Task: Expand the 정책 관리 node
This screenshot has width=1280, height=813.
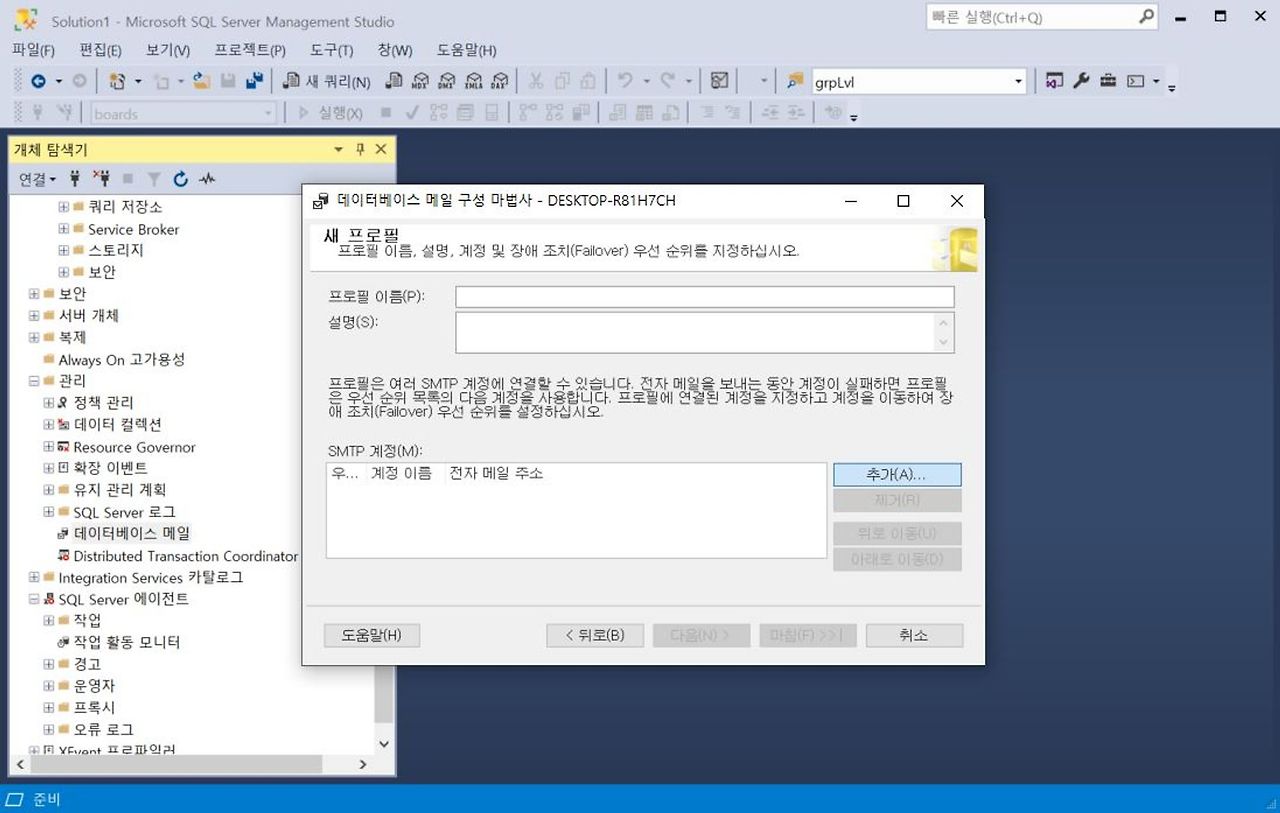Action: (x=49, y=403)
